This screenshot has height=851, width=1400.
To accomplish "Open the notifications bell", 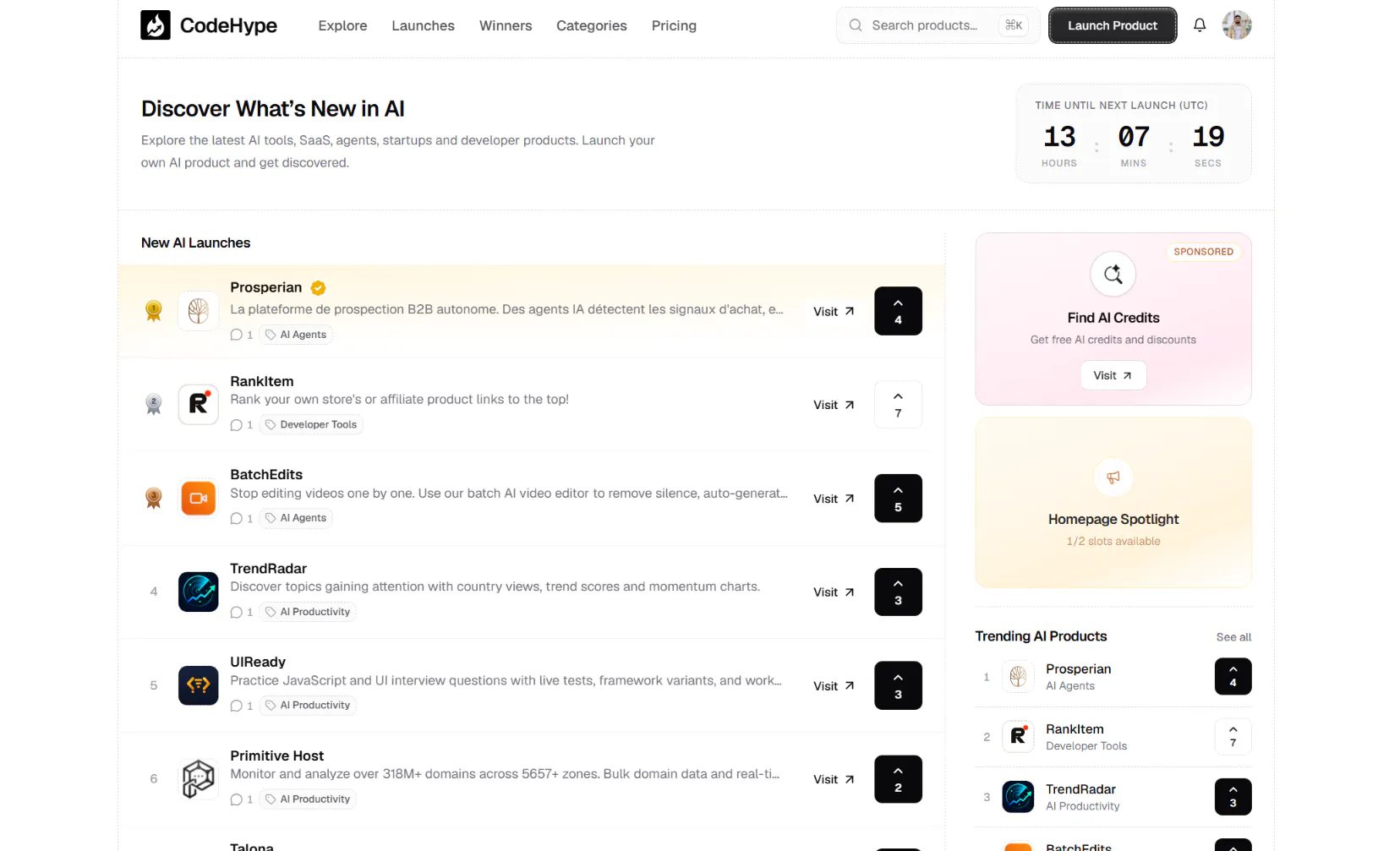I will click(1200, 25).
